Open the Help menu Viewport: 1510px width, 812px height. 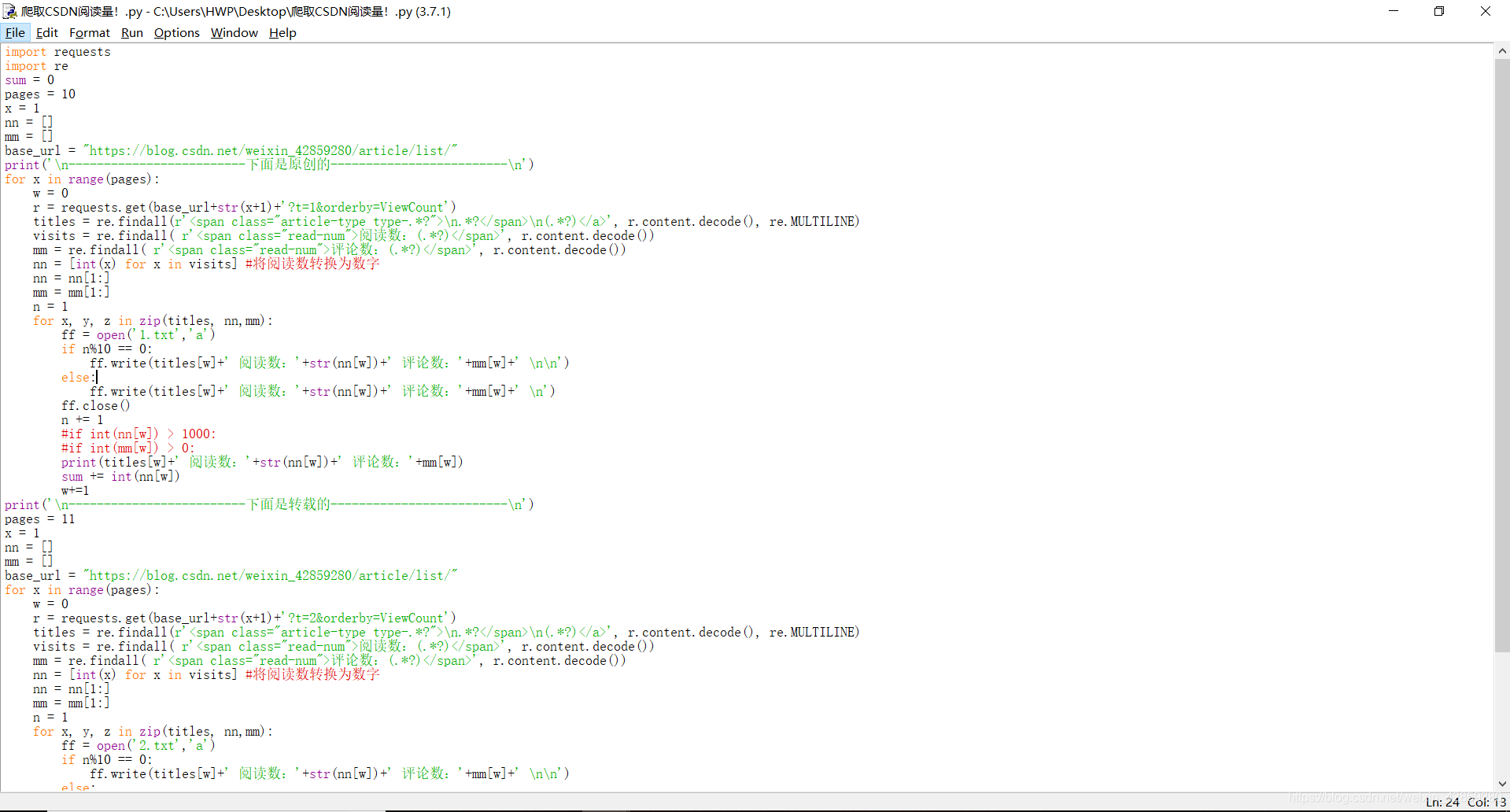click(282, 32)
